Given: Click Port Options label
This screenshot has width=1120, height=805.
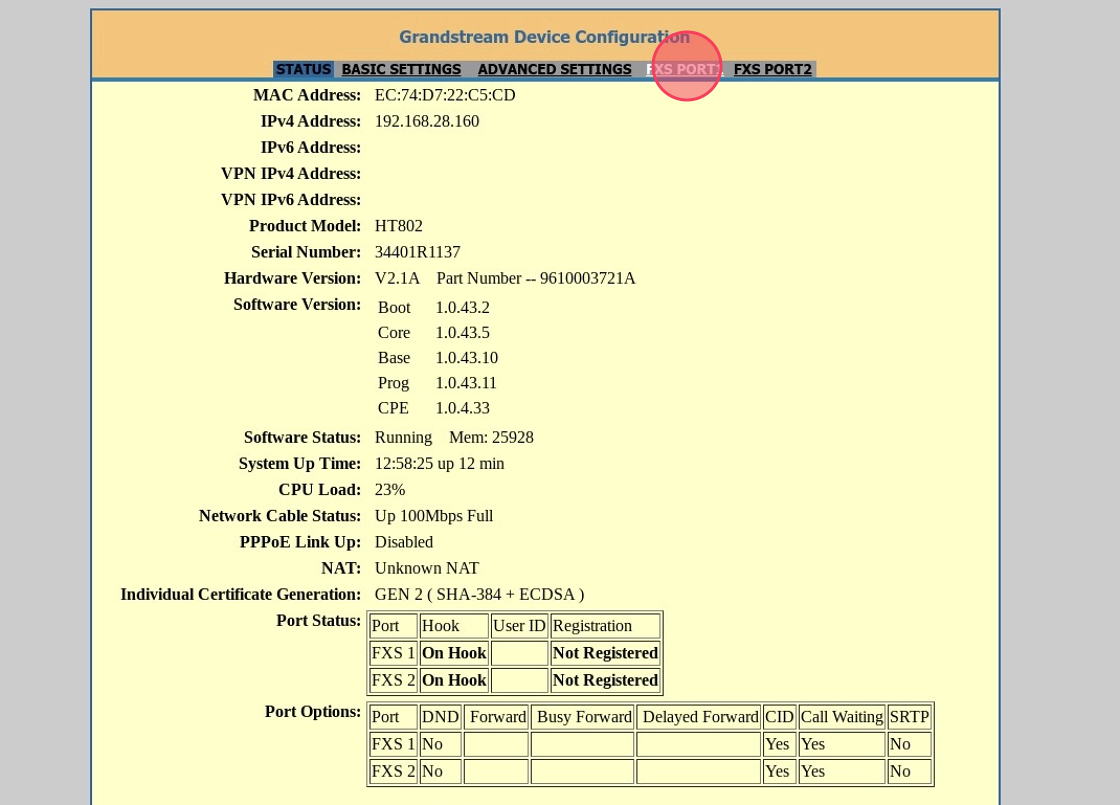Looking at the screenshot, I should tap(313, 712).
